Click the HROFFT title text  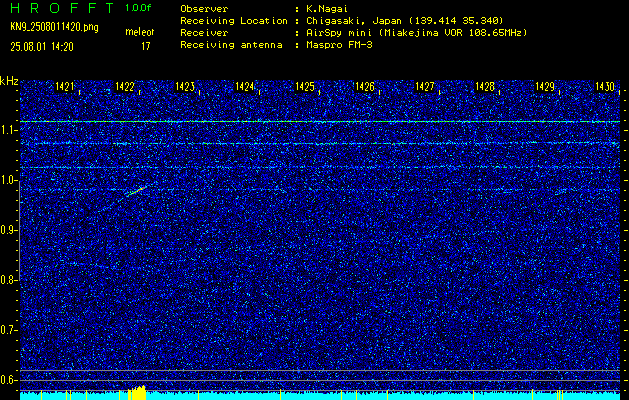point(62,8)
